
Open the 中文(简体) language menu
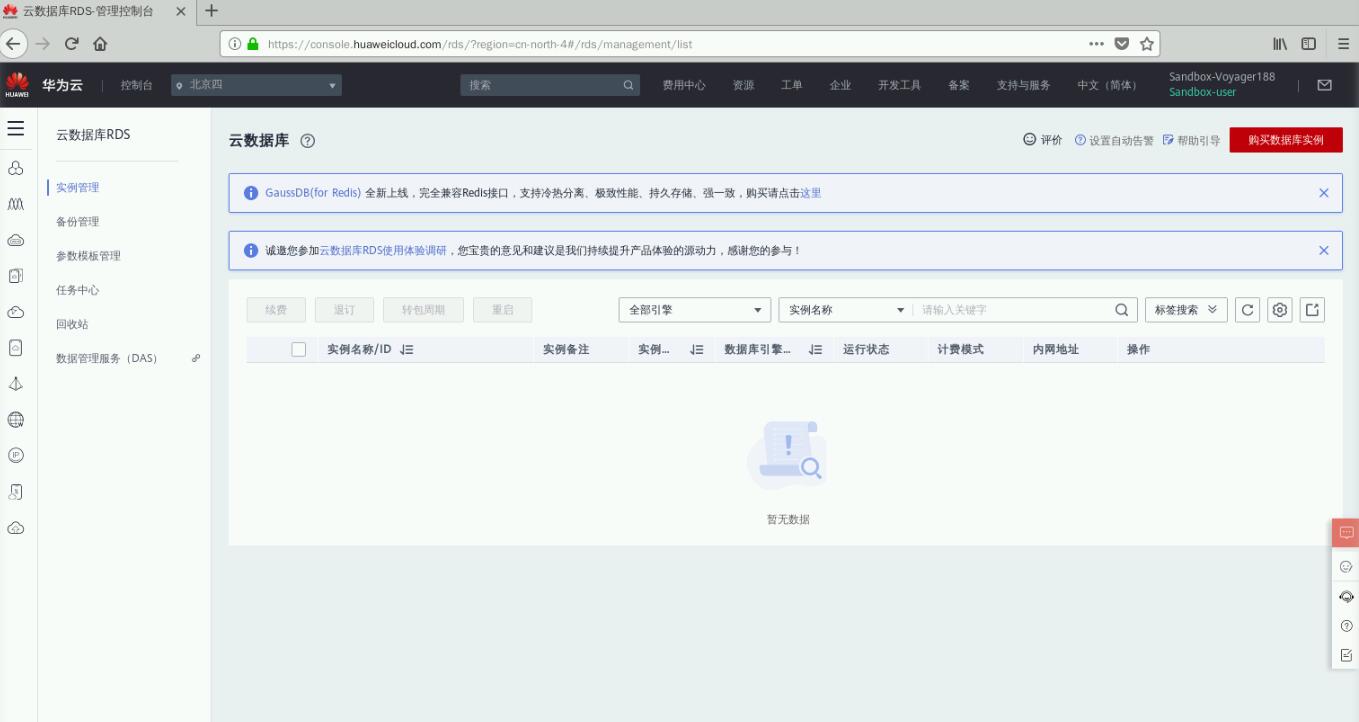(1107, 85)
